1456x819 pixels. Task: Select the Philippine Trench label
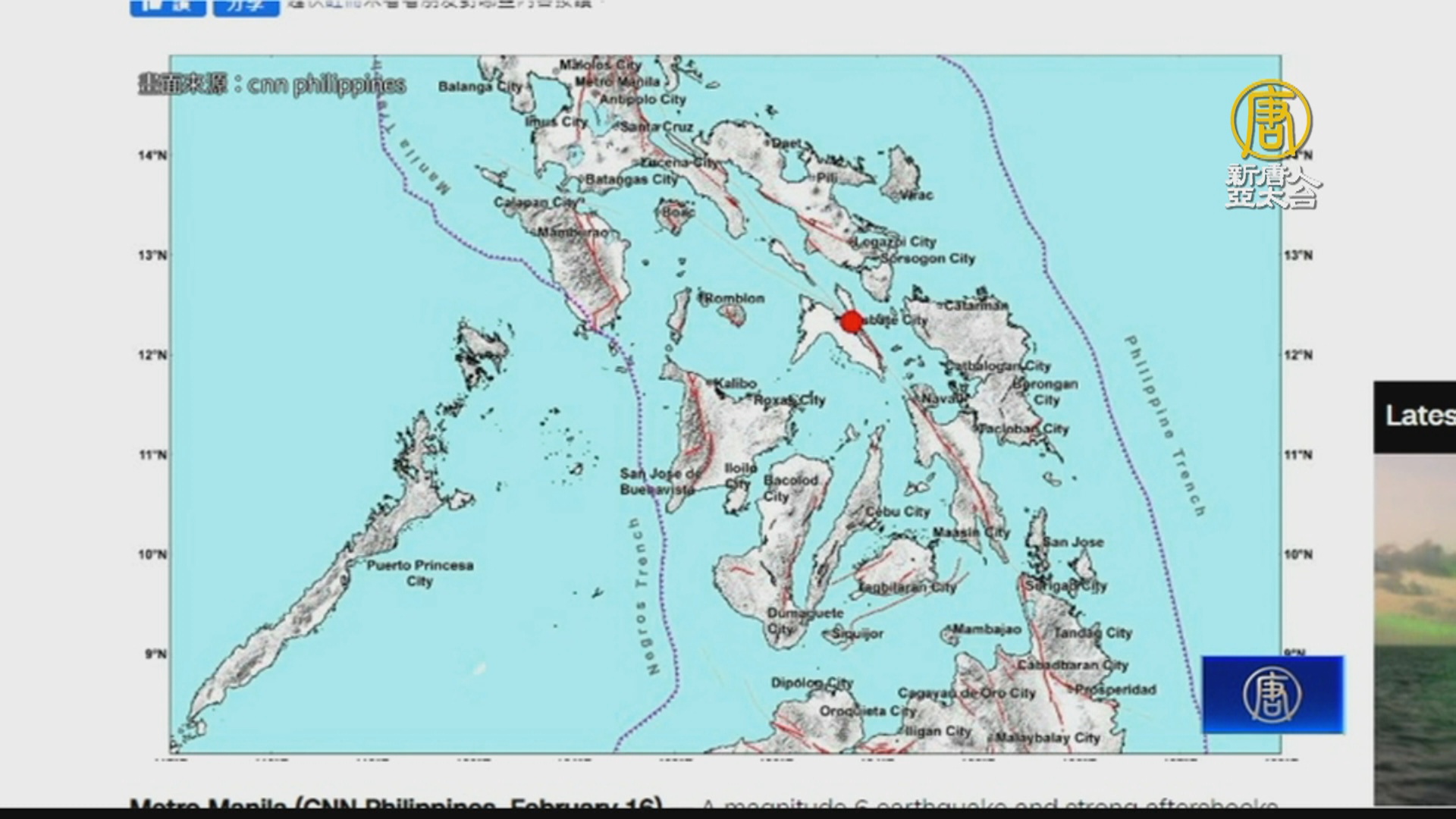(1164, 425)
